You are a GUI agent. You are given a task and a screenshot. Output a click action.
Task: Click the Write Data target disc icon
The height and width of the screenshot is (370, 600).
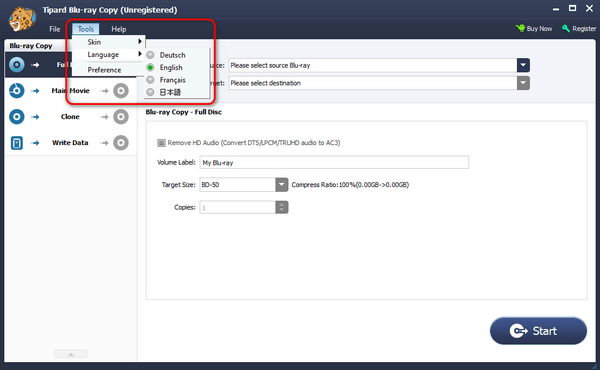coord(121,143)
